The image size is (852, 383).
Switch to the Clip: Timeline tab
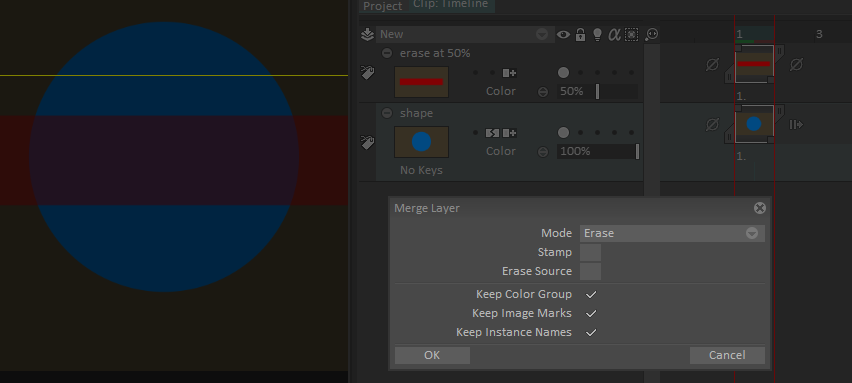click(x=450, y=5)
